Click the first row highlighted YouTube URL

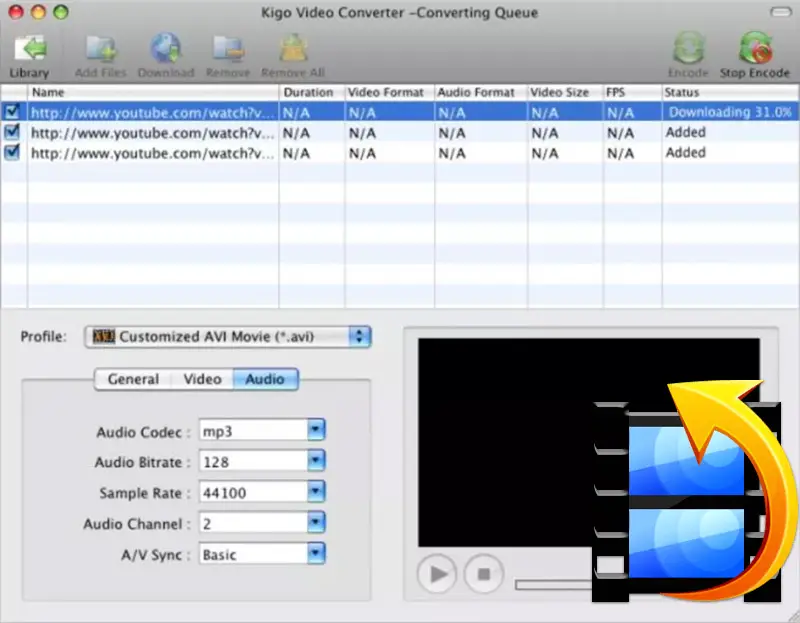[x=153, y=113]
